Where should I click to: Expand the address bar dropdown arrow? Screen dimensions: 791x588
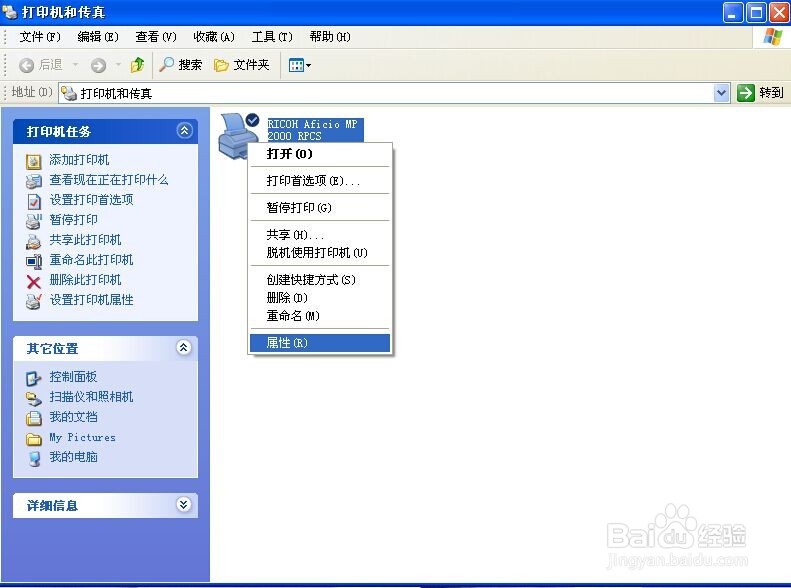point(722,93)
